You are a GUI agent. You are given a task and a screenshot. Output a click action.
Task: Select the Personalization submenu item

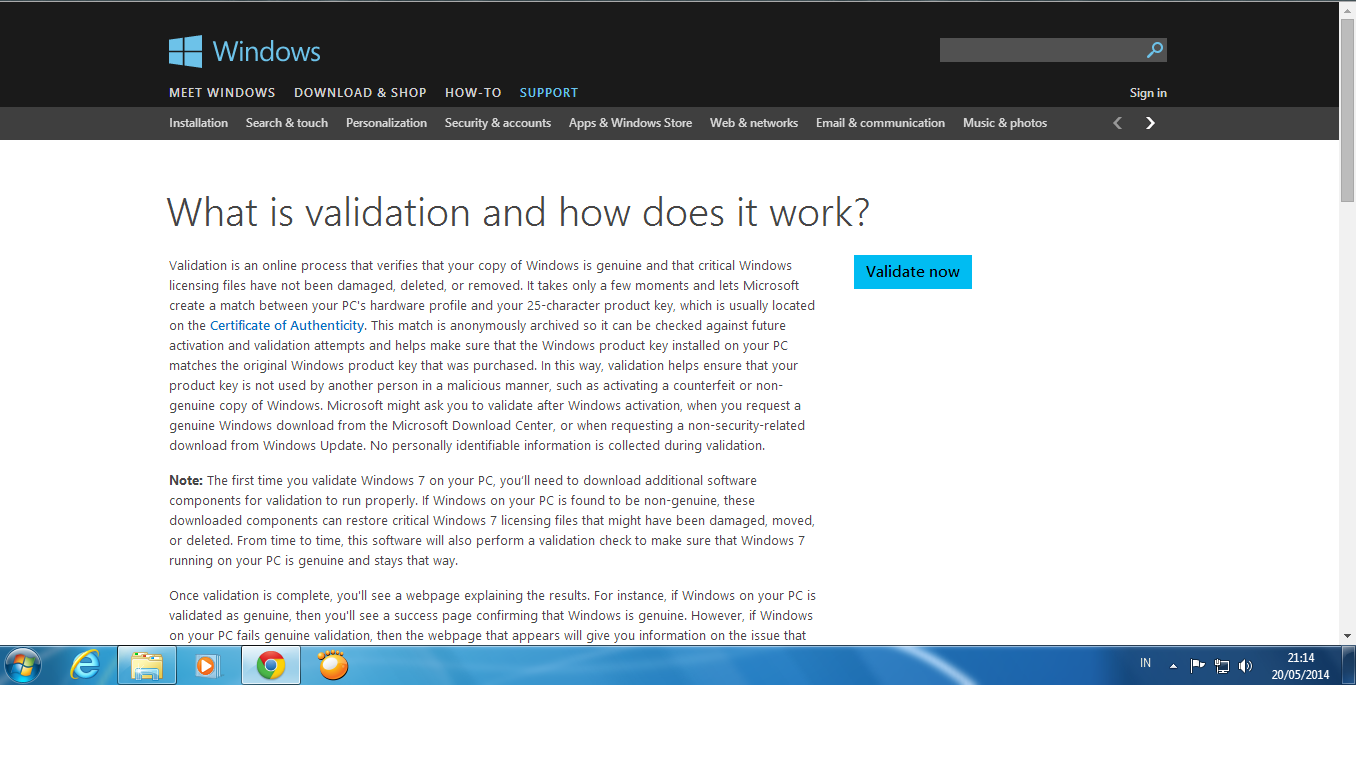[386, 123]
